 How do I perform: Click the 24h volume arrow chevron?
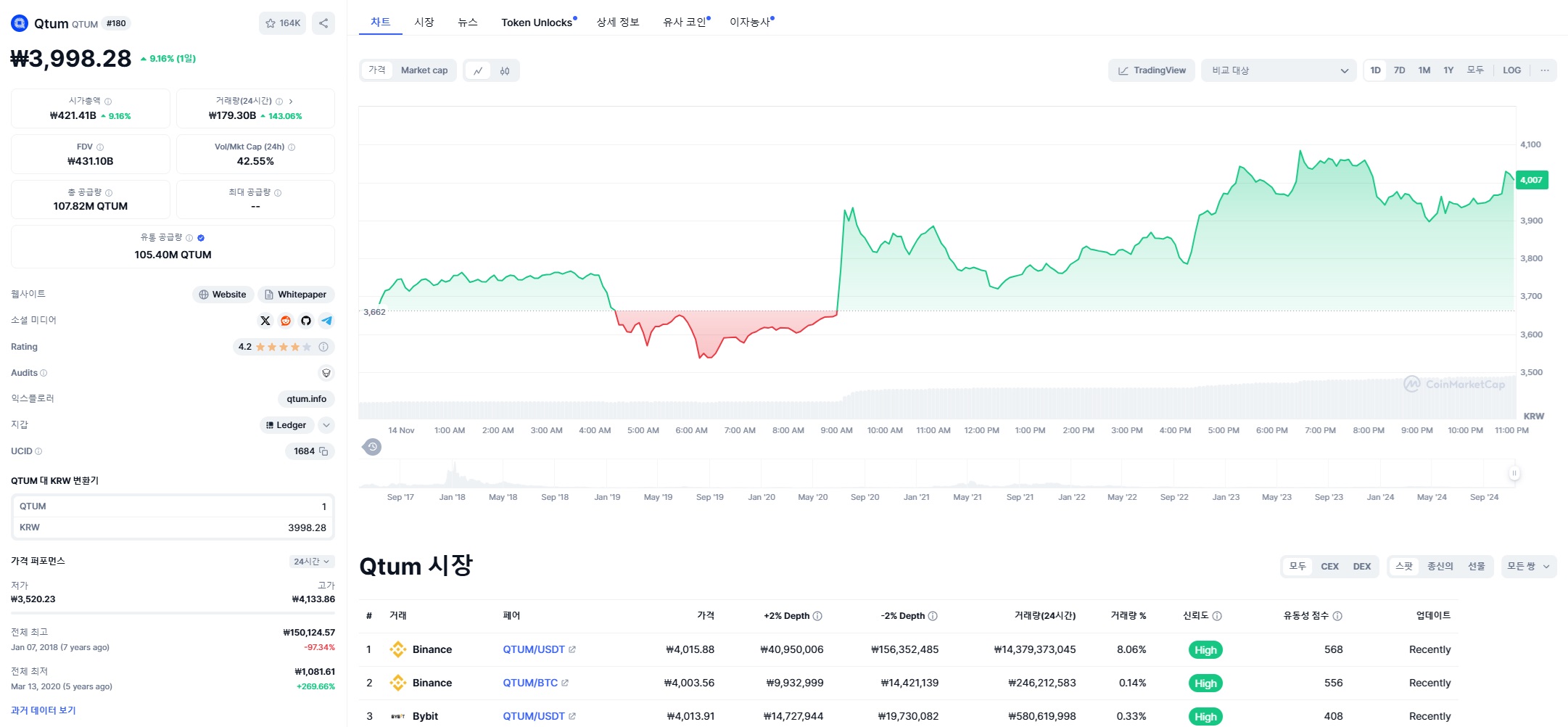(291, 102)
